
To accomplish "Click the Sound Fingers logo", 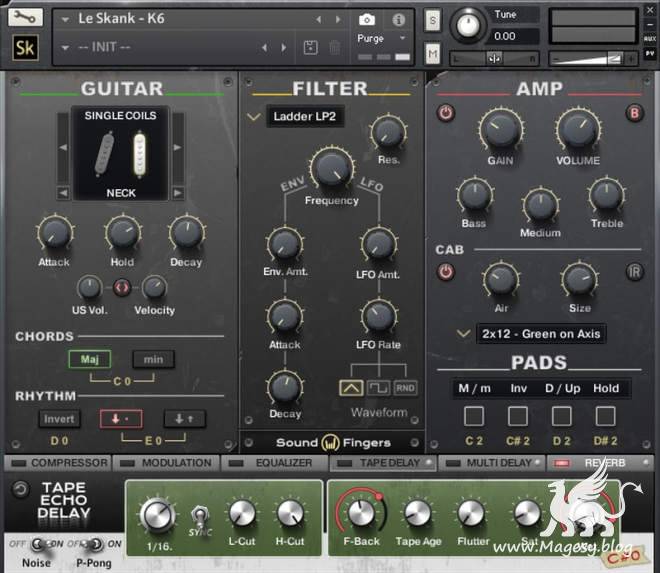I will pyautogui.click(x=333, y=442).
